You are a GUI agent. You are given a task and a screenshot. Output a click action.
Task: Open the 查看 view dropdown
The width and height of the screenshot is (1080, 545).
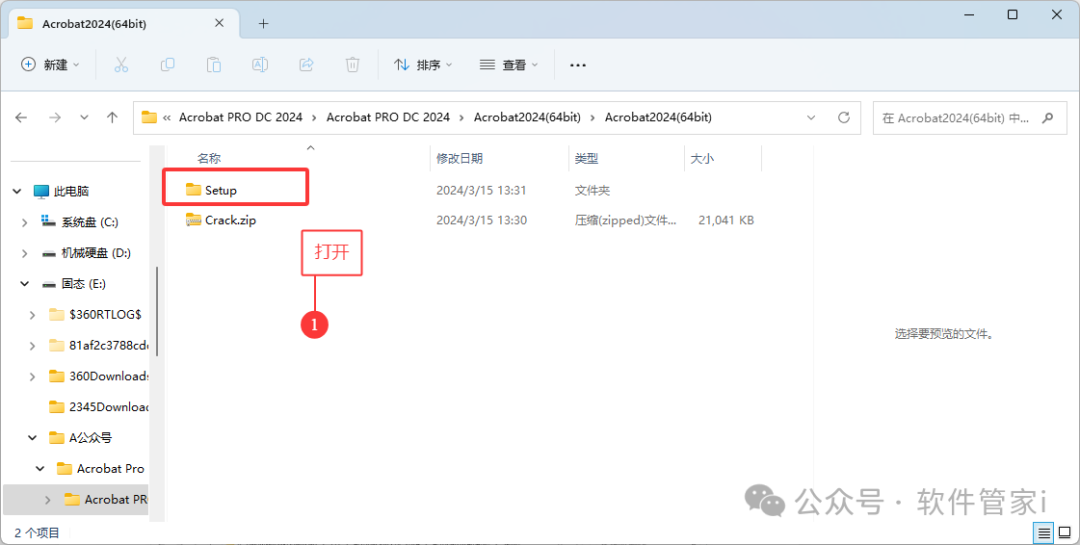(x=509, y=65)
